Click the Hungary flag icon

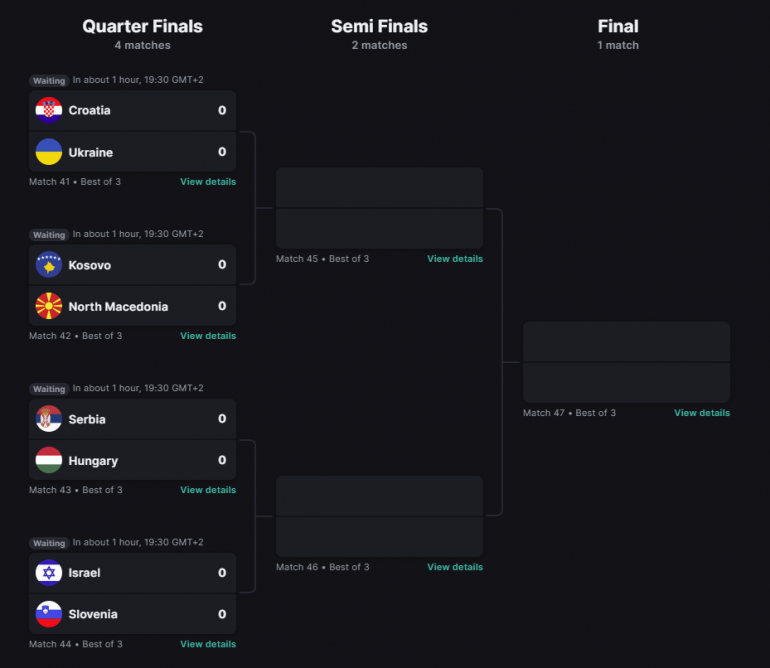pyautogui.click(x=49, y=460)
